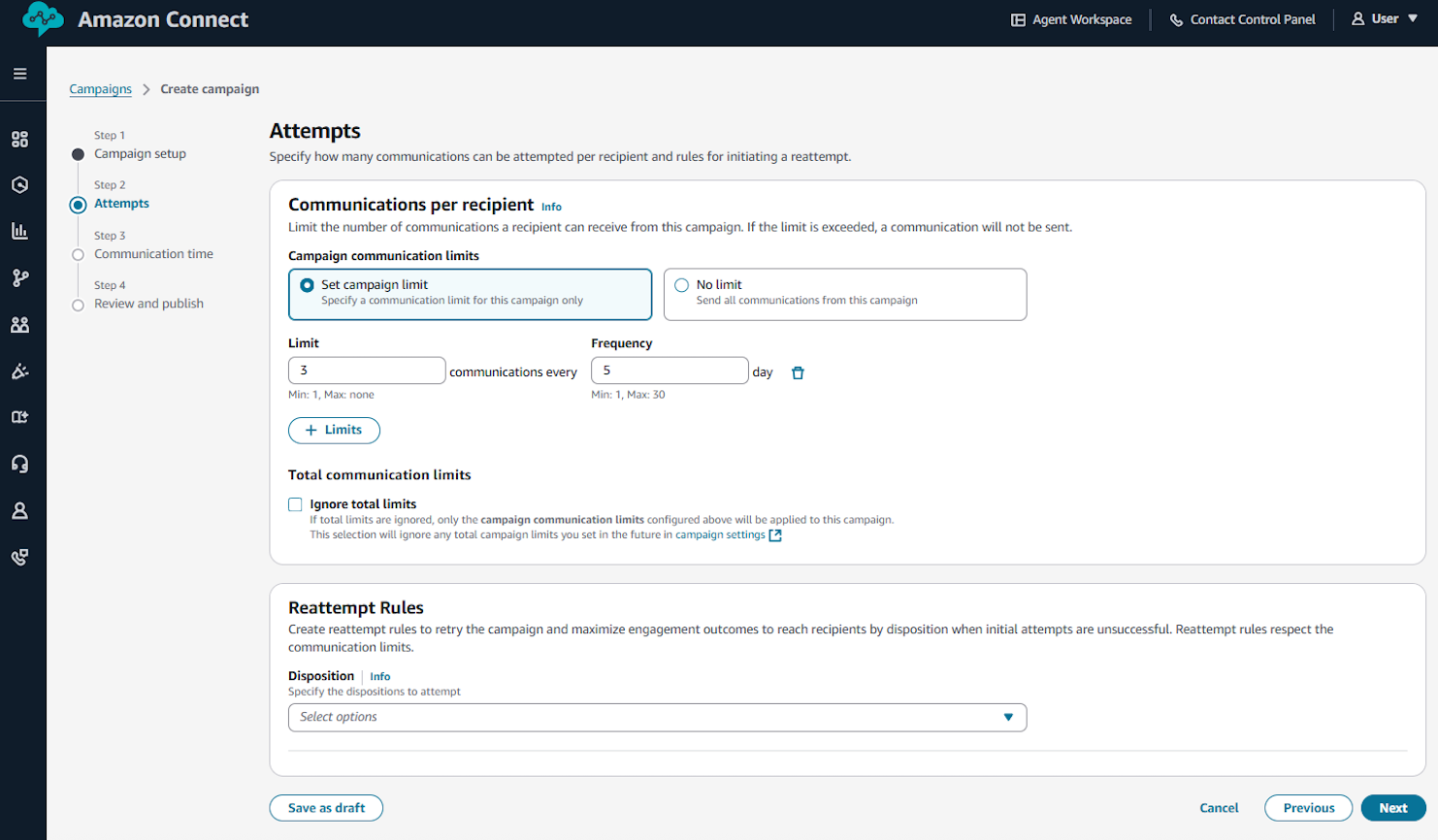The width and height of the screenshot is (1438, 840).
Task: Open the users group sidebar icon
Action: pos(19,325)
